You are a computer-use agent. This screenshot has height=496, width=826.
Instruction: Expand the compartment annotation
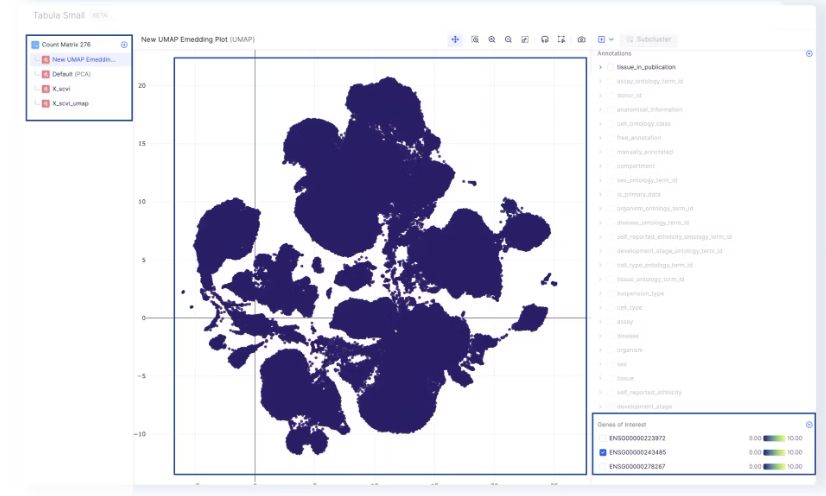600,166
